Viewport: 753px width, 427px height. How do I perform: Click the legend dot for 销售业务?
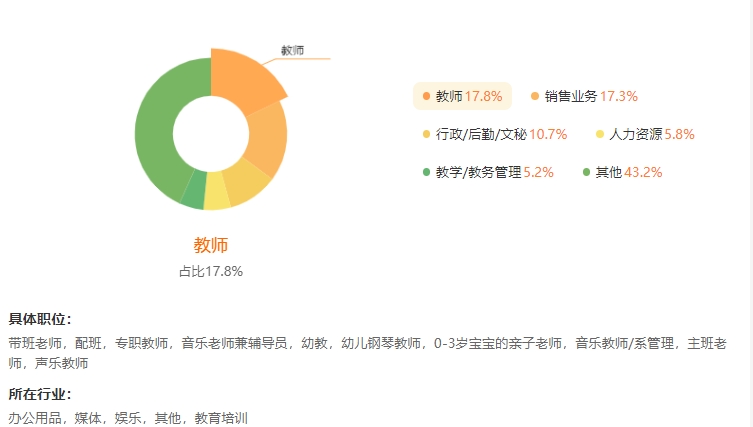click(535, 97)
